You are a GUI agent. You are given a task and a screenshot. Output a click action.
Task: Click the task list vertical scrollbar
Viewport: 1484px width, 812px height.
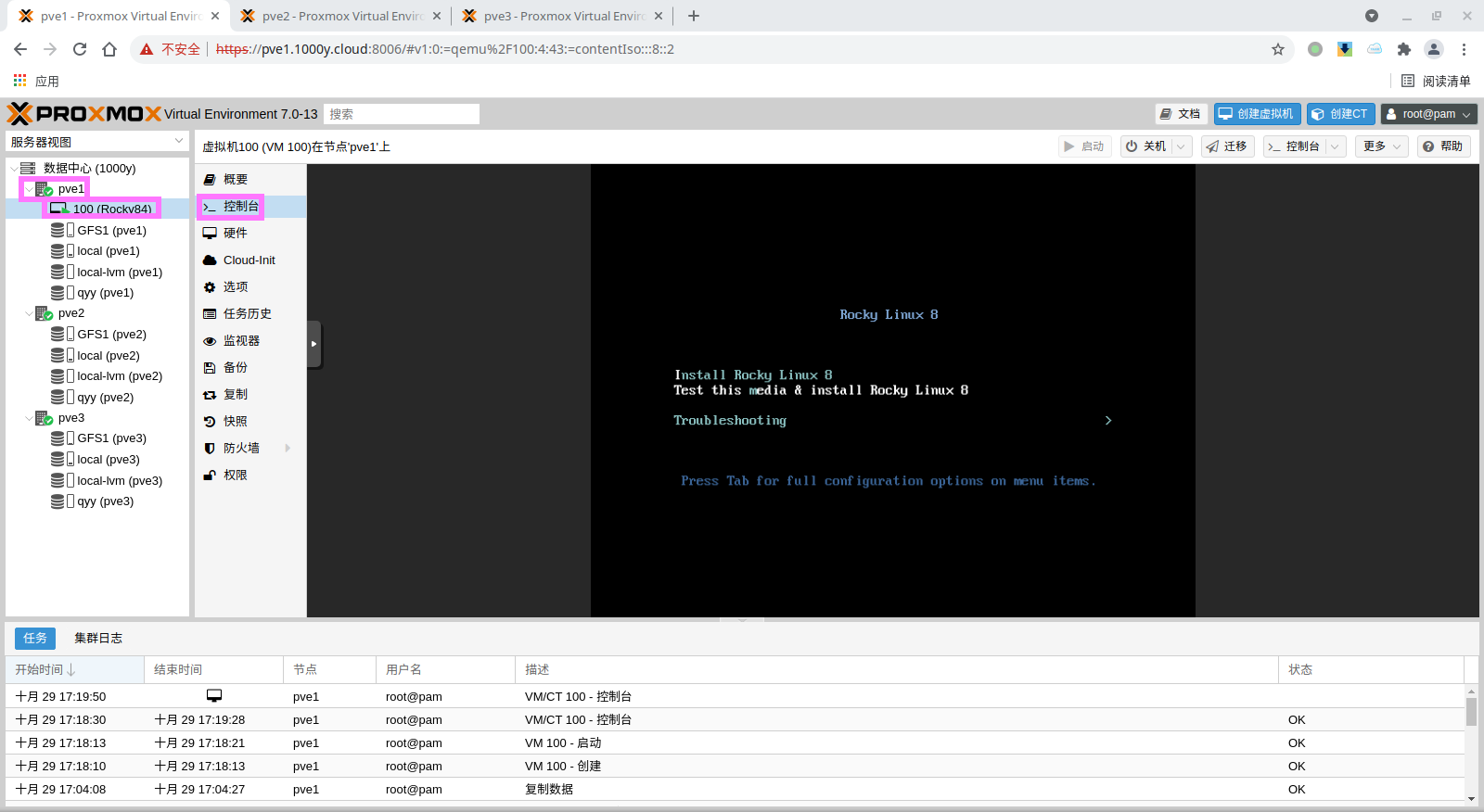pyautogui.click(x=1471, y=712)
